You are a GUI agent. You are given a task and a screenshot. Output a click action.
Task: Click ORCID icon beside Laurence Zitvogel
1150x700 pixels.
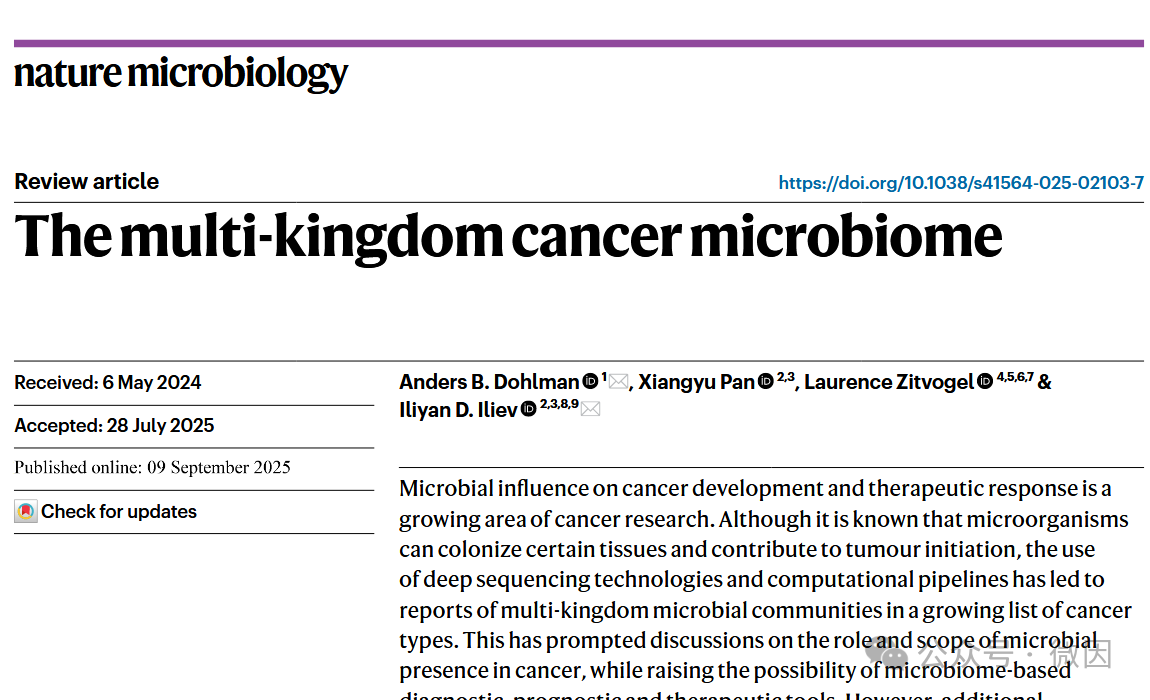985,381
